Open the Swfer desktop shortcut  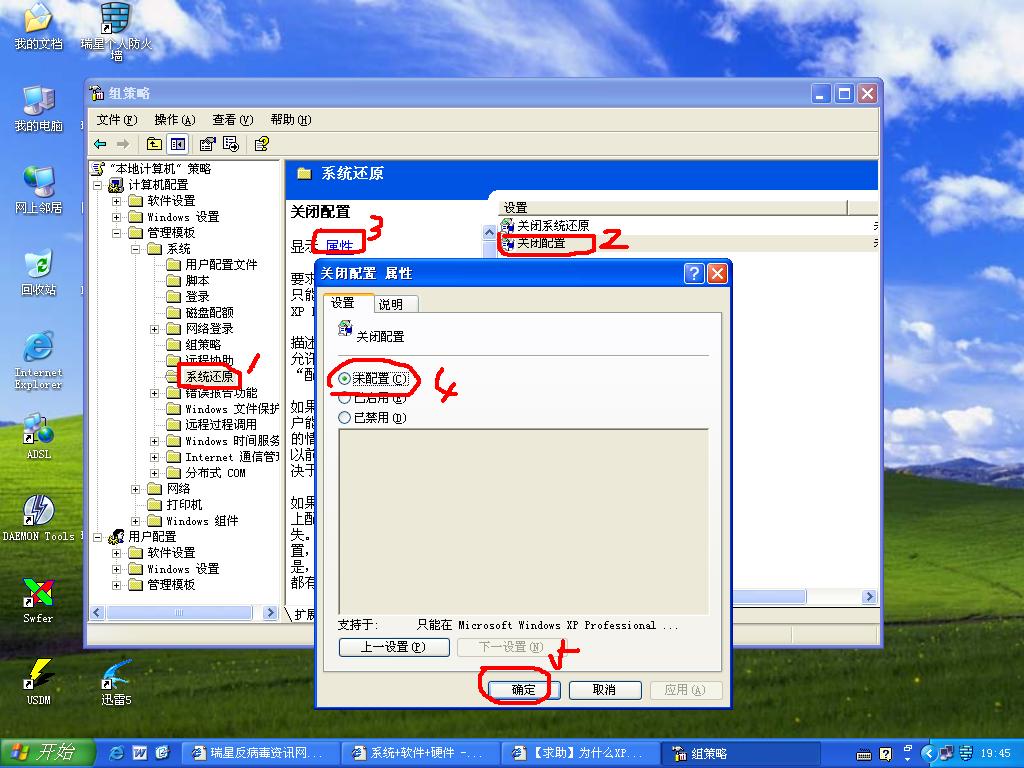coord(38,601)
